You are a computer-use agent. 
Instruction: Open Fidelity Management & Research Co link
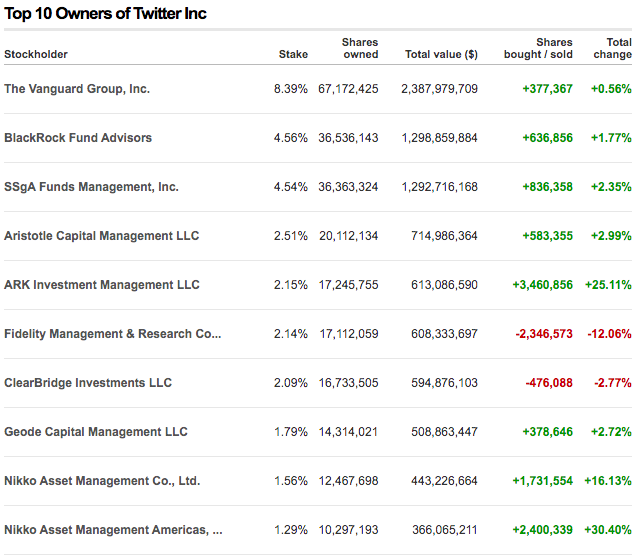pos(112,334)
